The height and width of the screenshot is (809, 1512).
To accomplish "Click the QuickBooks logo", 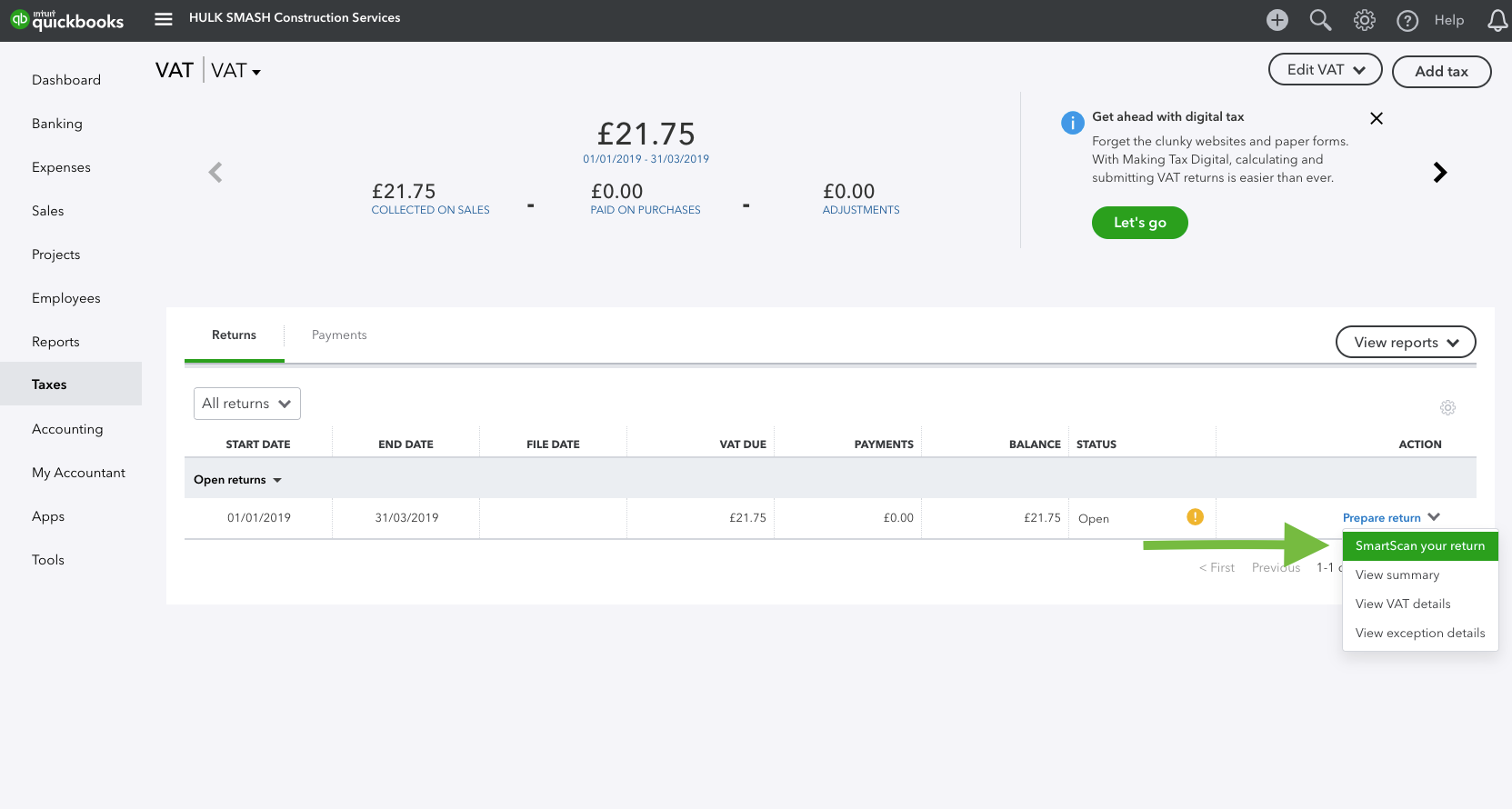I will click(x=67, y=20).
